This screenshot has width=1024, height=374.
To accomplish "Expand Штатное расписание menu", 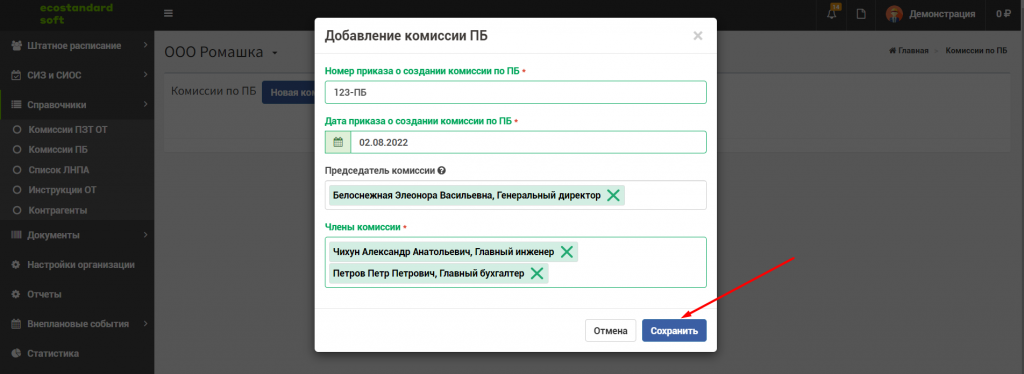I will 77,46.
